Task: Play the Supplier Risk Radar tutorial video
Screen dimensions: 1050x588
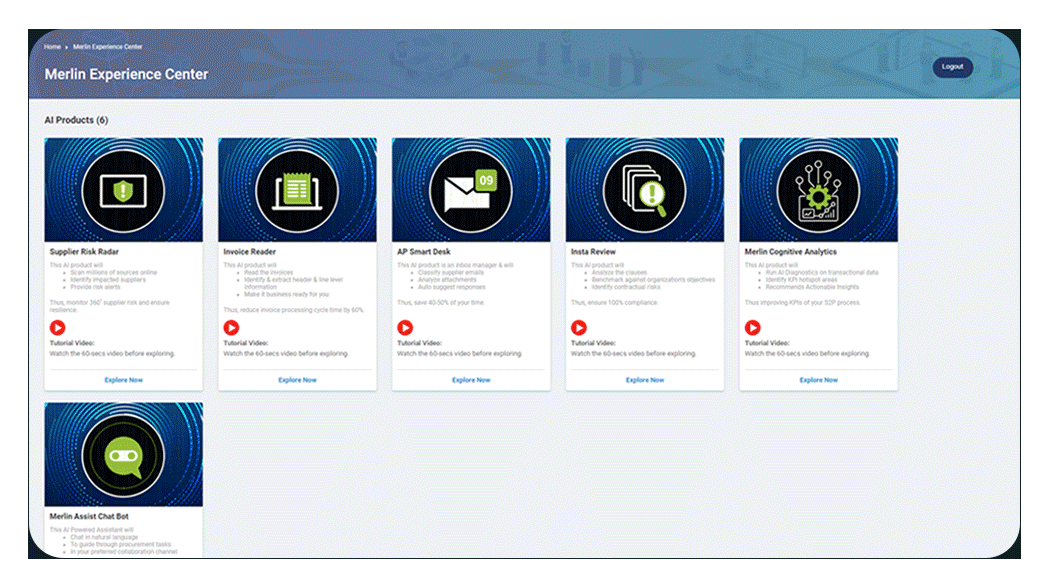Action: (x=58, y=327)
